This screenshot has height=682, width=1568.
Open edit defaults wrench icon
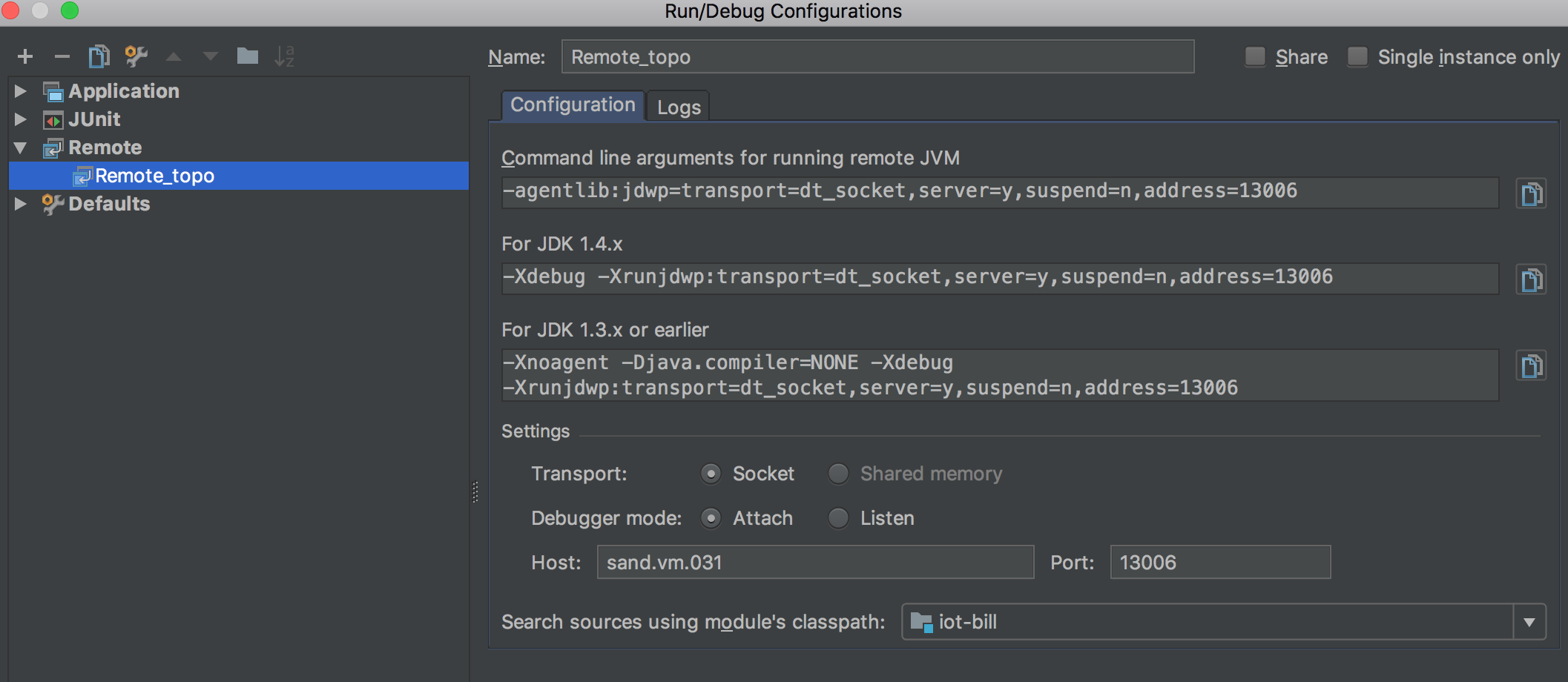point(136,56)
